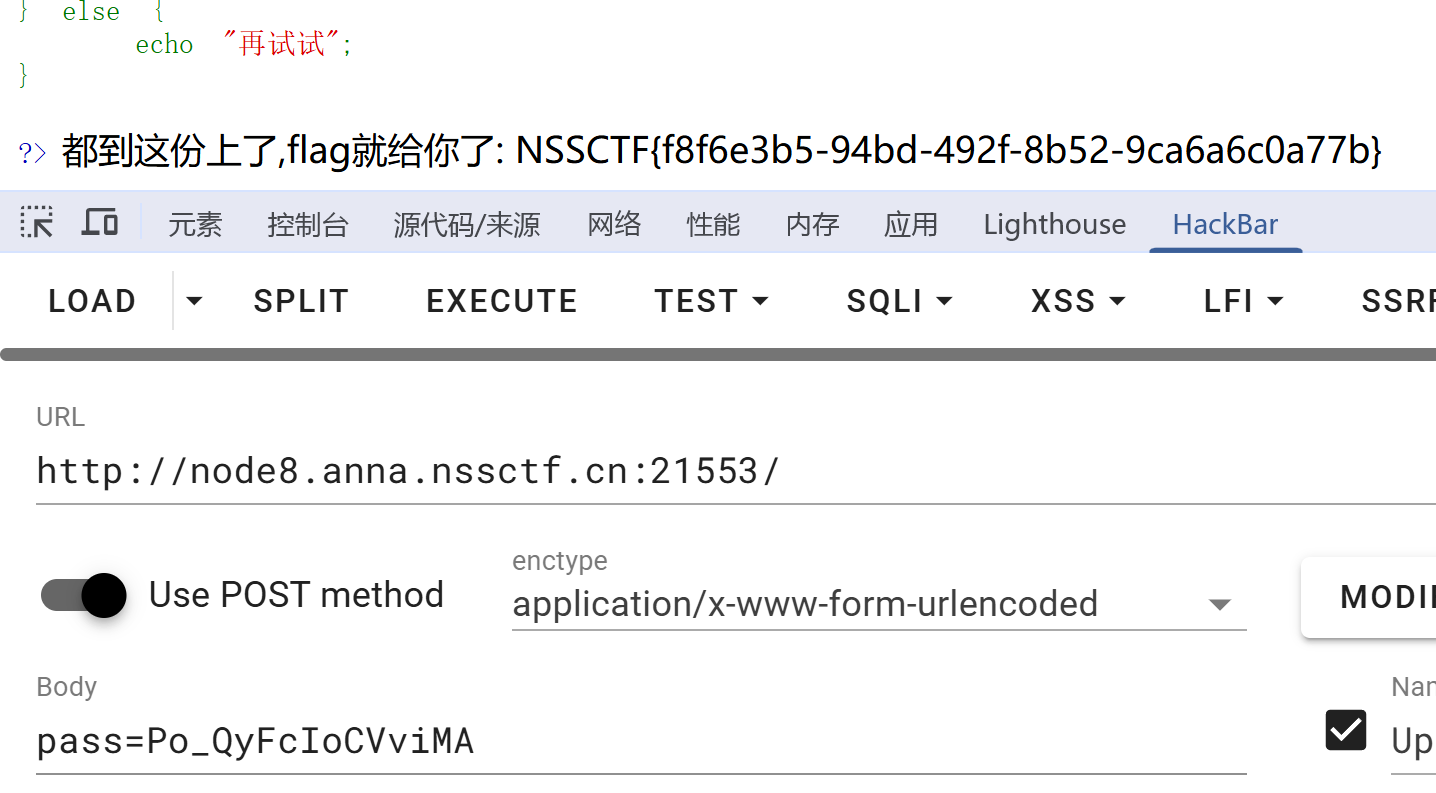Viewport: 1436px width, 793px height.
Task: Disable the Use POST method switch
Action: tap(84, 595)
